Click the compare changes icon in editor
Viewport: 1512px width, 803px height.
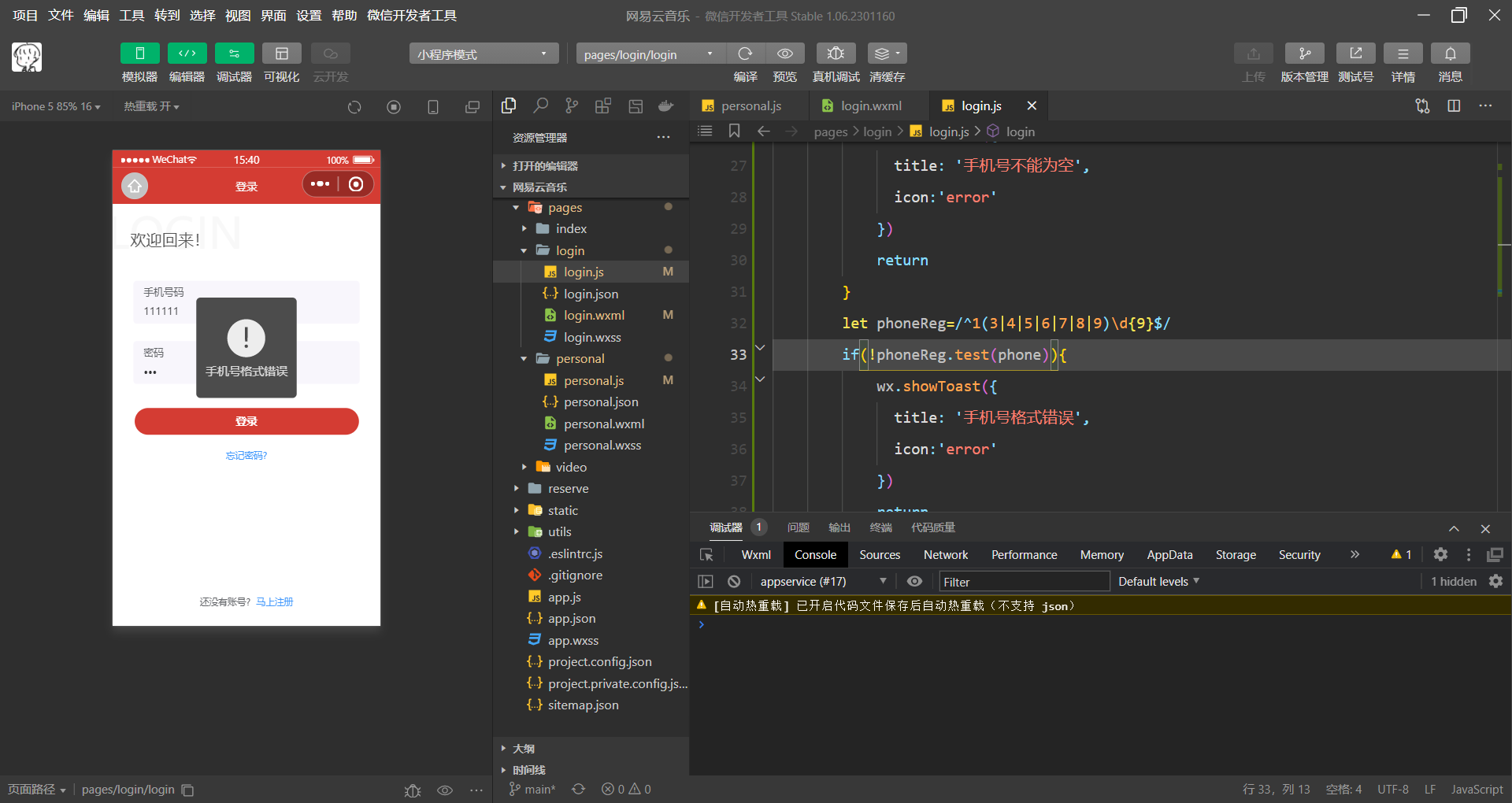coord(1422,105)
